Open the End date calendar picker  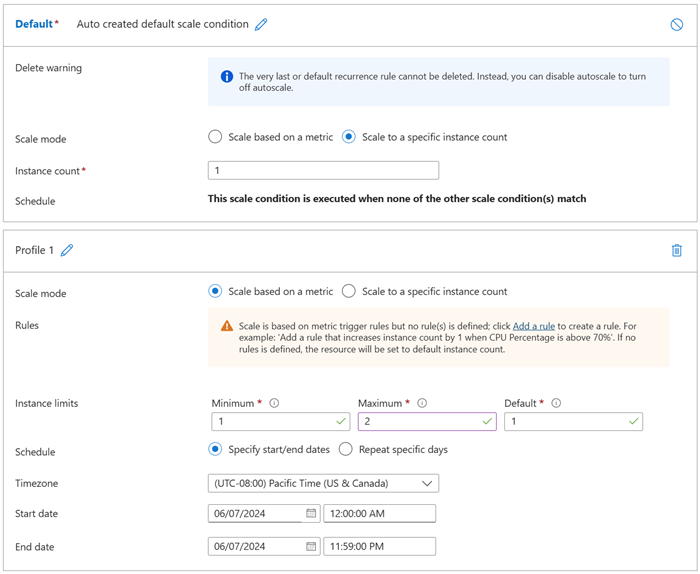click(311, 546)
